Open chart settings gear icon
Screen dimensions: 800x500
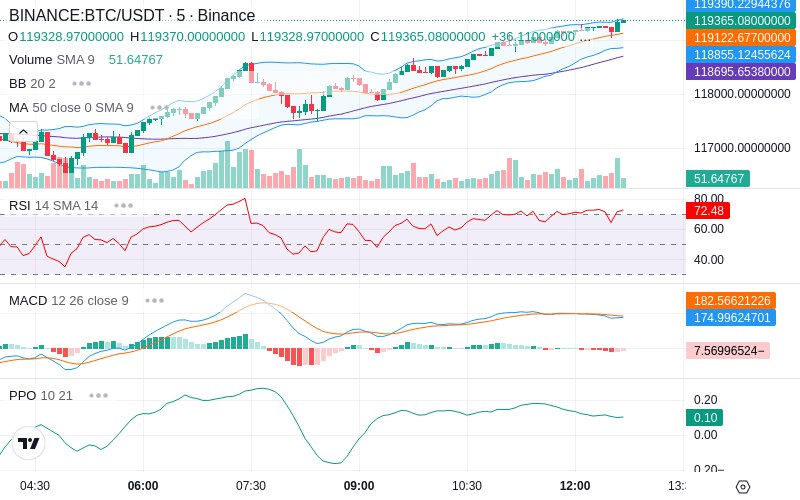tap(743, 487)
